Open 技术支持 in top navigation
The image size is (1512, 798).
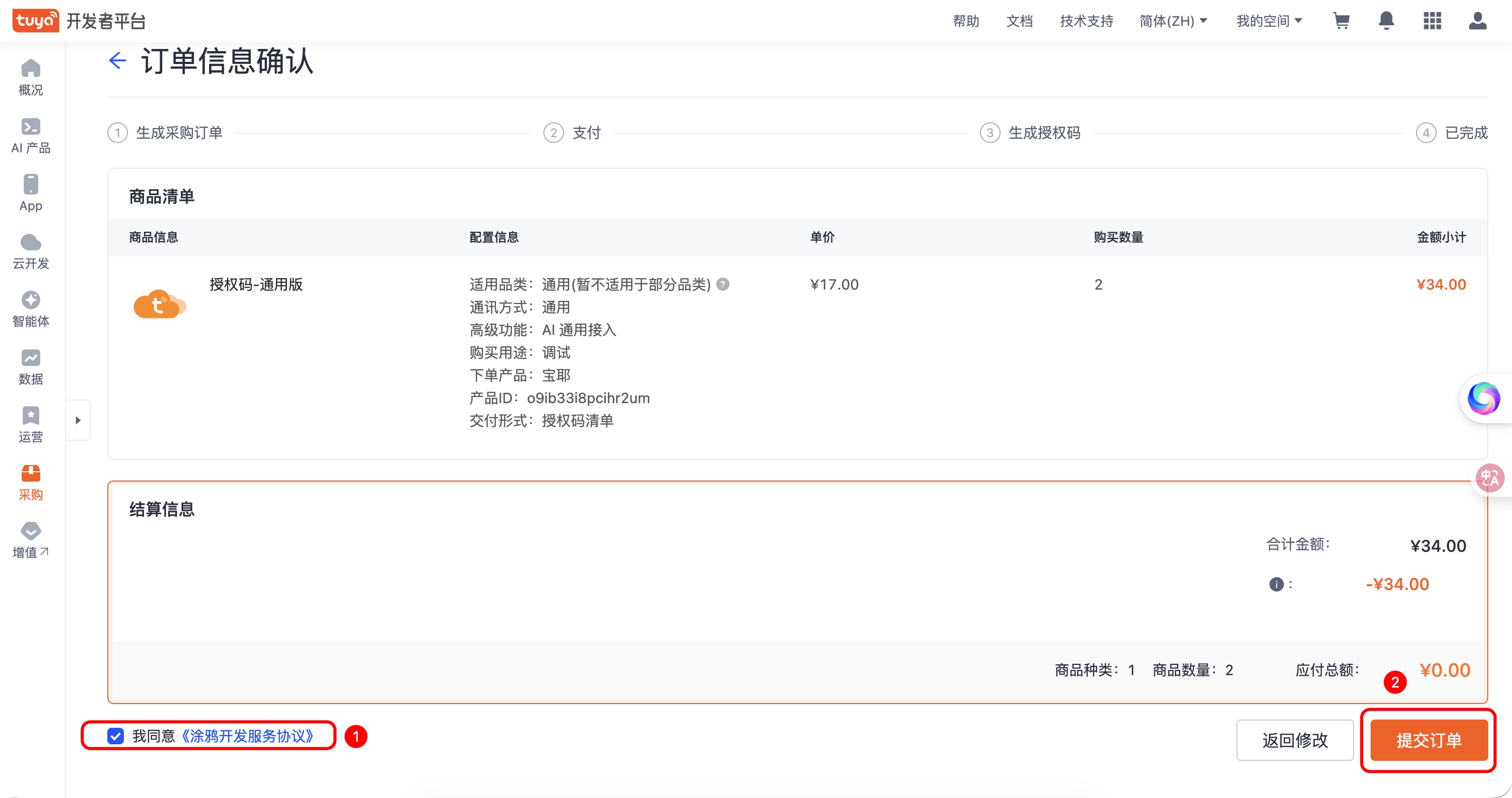coord(1086,21)
